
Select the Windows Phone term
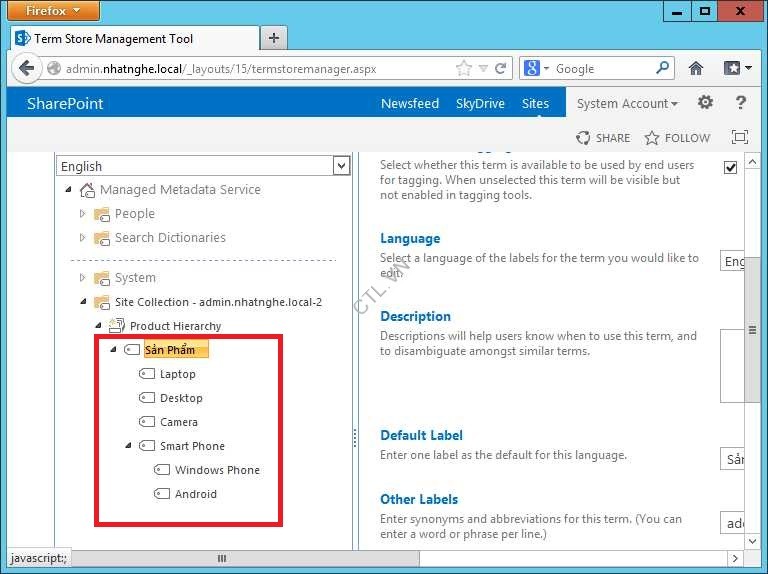pyautogui.click(x=217, y=470)
